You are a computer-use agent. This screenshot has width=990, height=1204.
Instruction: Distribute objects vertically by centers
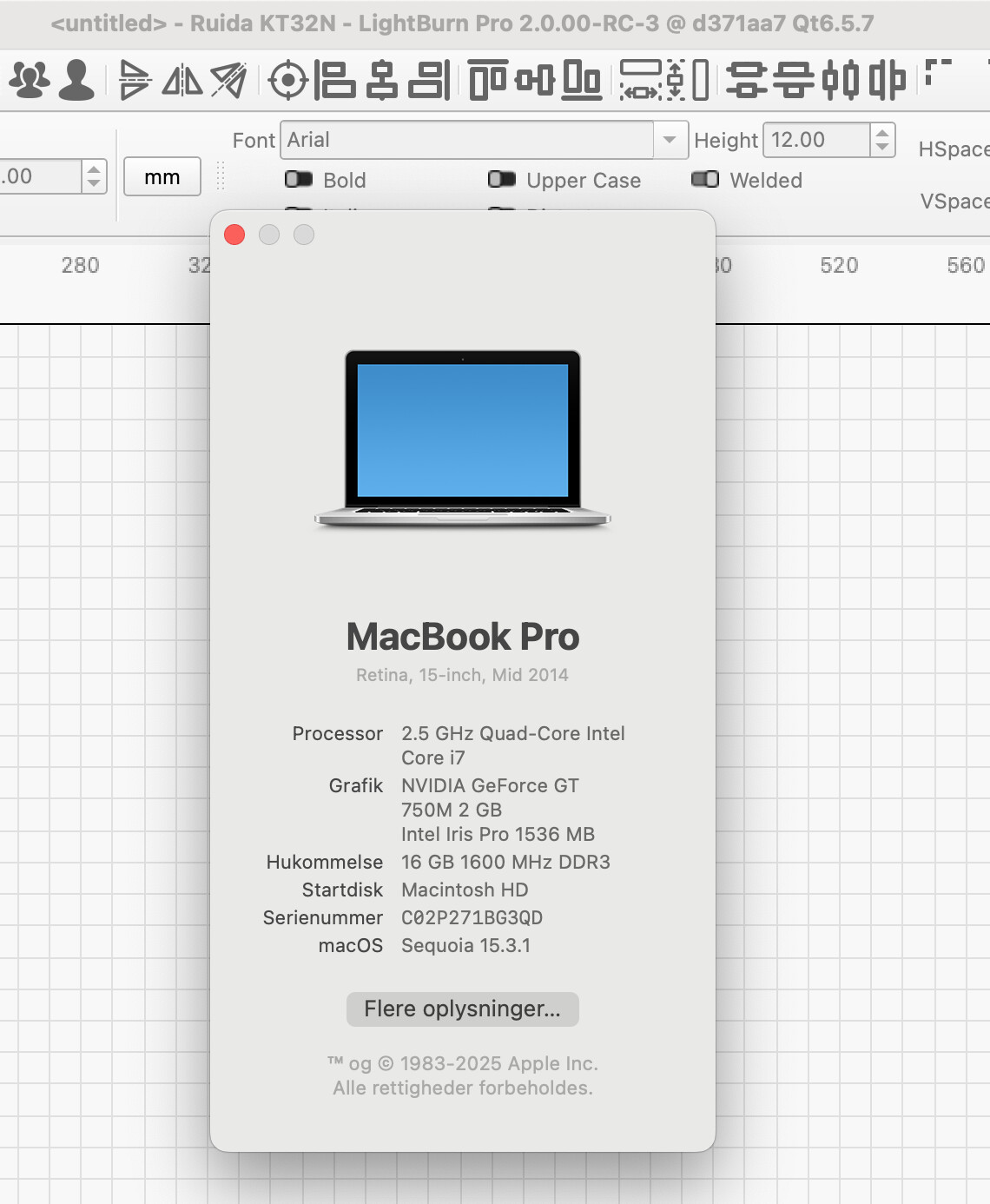tap(747, 81)
